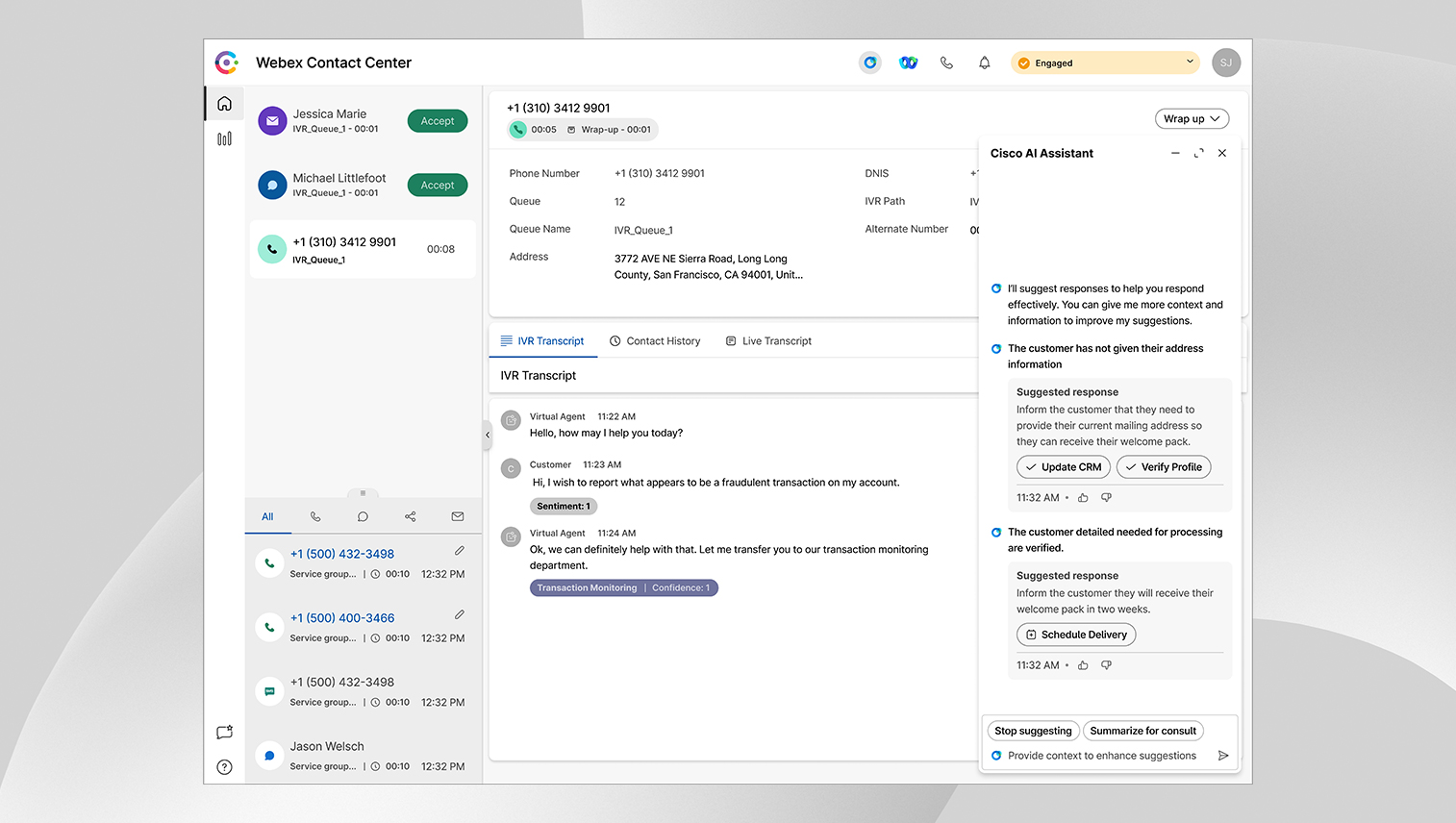
Task: Collapse the task list panel arrow
Action: tap(488, 435)
